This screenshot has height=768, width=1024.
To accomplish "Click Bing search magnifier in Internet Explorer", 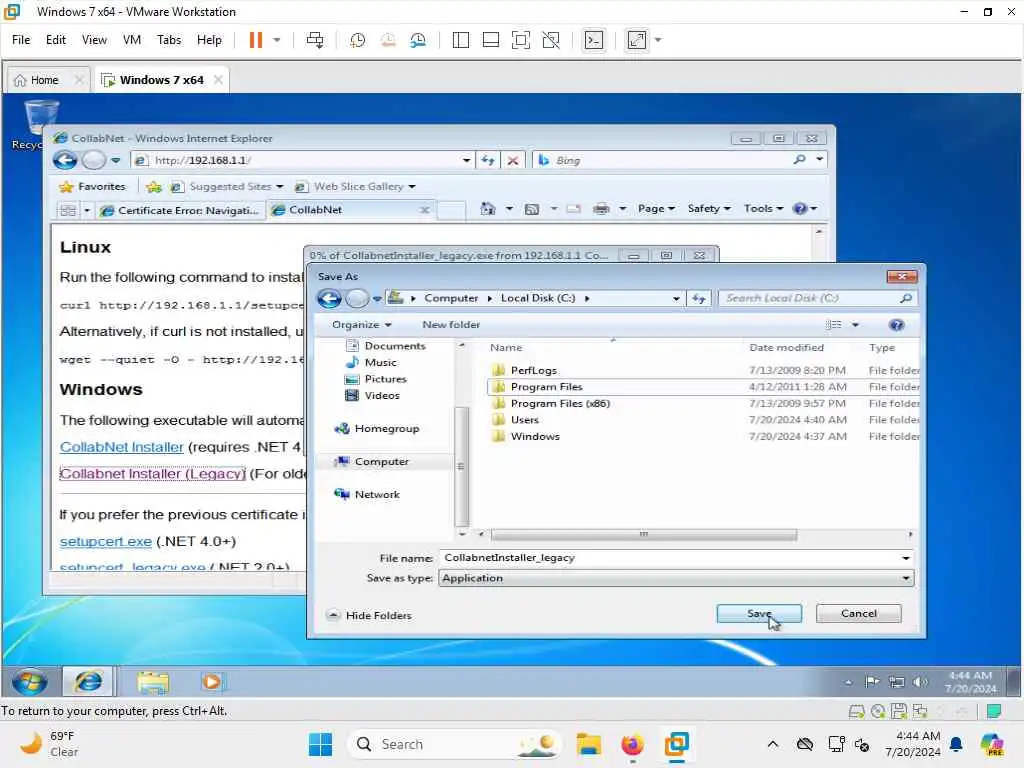I will 799,159.
